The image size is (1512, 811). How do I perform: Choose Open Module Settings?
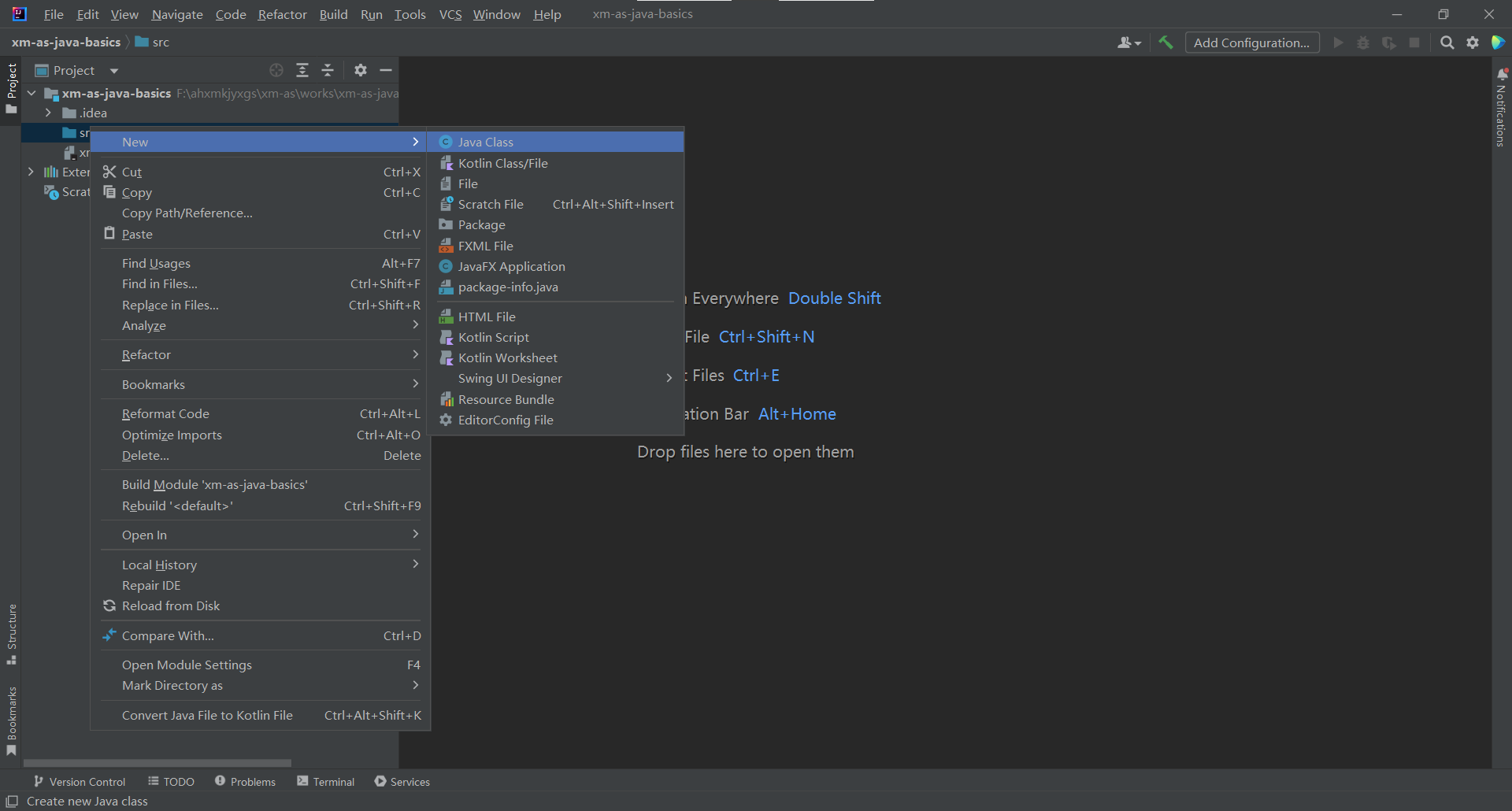261,665
